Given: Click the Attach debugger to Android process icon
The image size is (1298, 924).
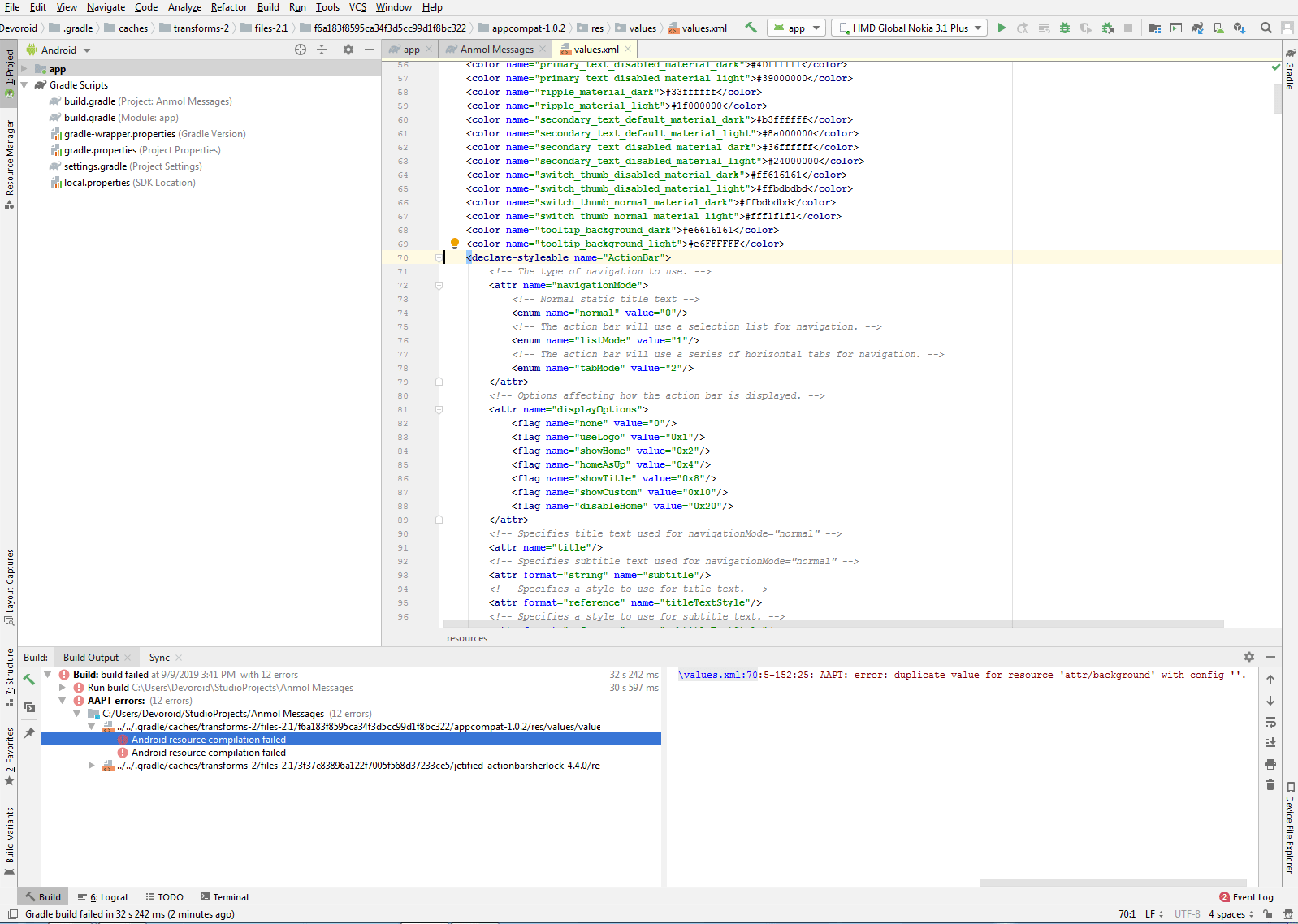Looking at the screenshot, I should tap(1107, 28).
